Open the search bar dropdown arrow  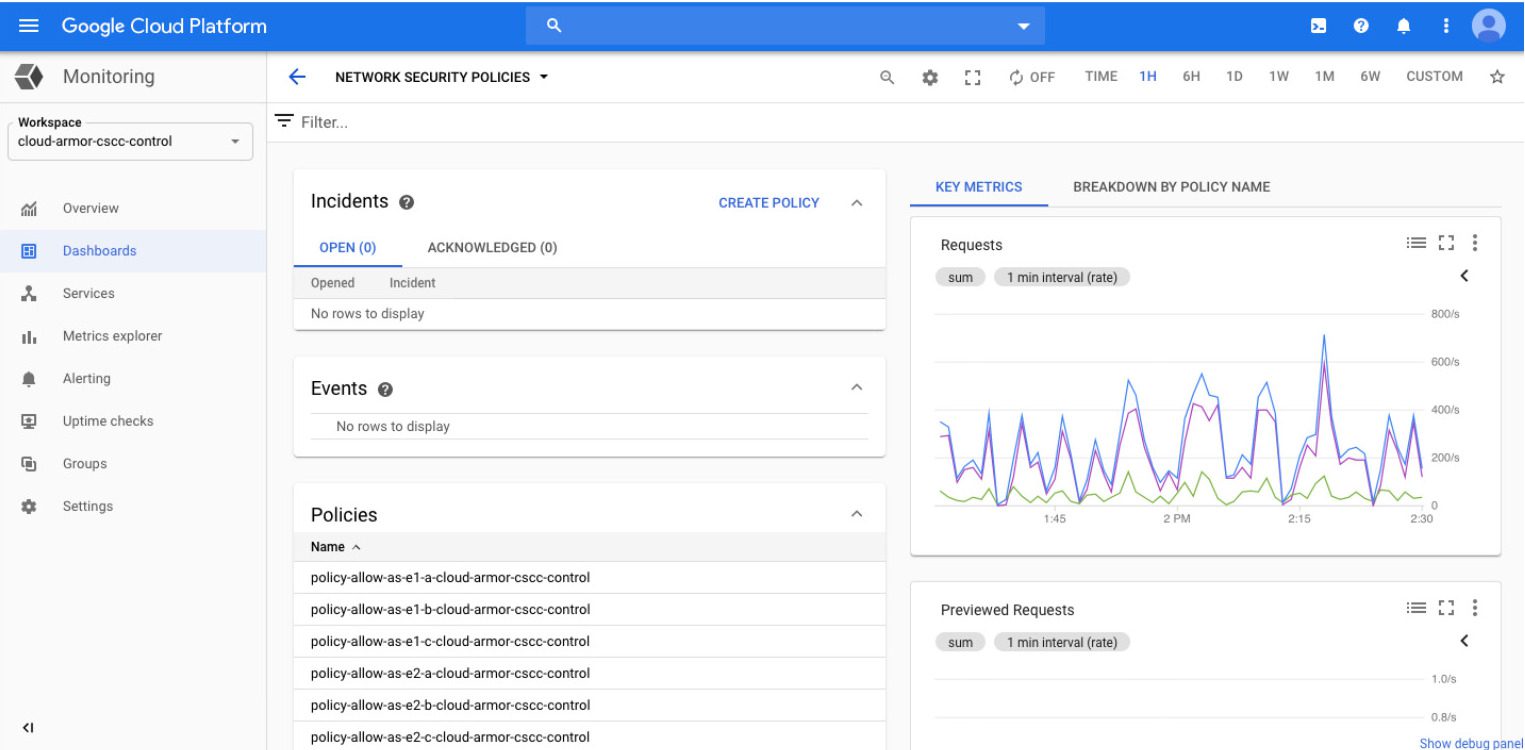1023,27
